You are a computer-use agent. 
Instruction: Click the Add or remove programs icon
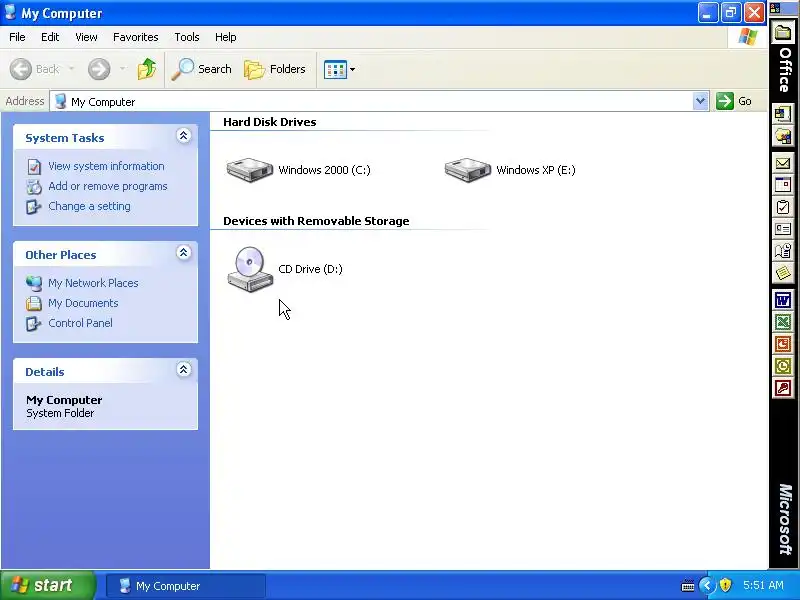(x=34, y=187)
